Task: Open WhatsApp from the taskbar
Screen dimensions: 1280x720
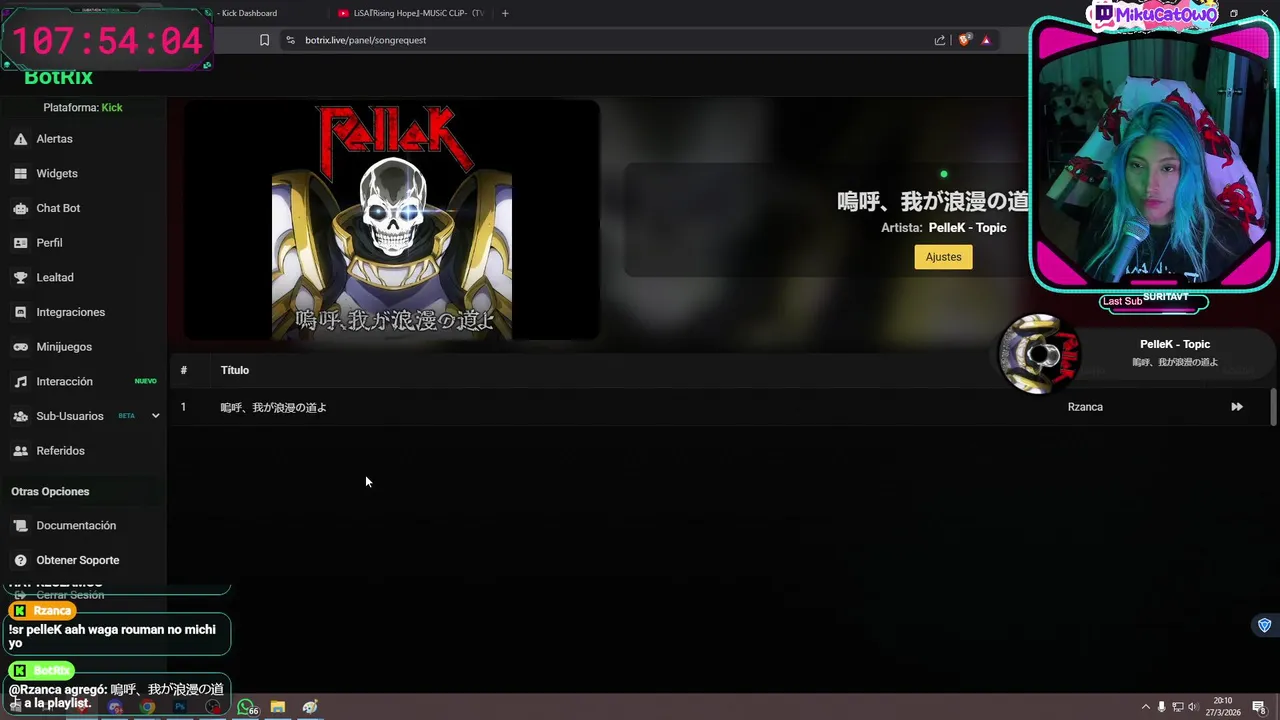Action: pos(245,707)
